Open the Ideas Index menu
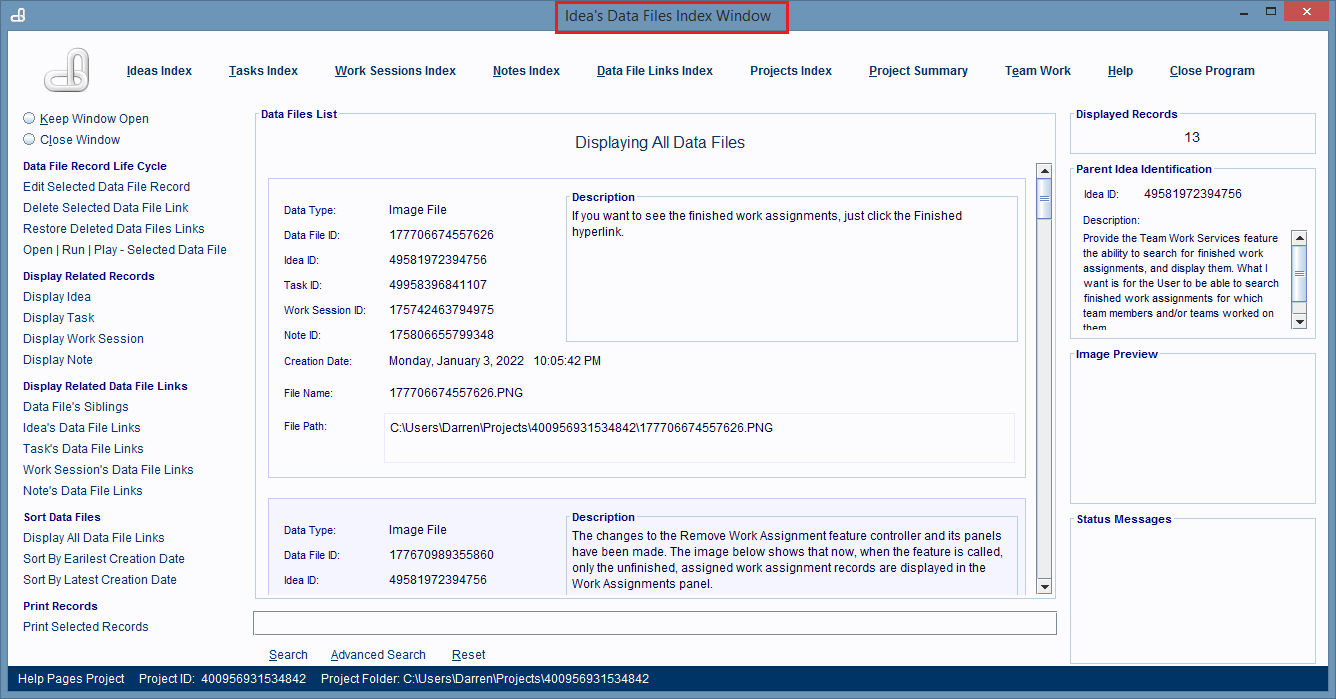This screenshot has width=1336, height=699. coord(159,71)
